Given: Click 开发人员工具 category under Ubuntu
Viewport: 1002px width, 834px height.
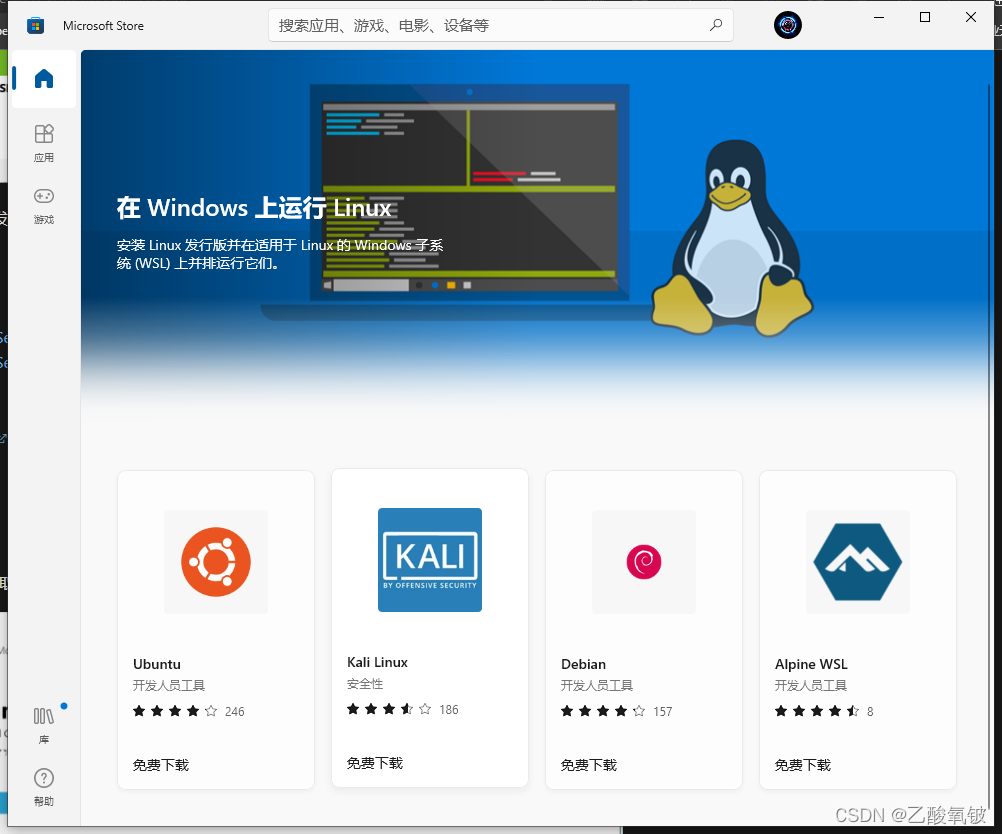Looking at the screenshot, I should tap(169, 686).
